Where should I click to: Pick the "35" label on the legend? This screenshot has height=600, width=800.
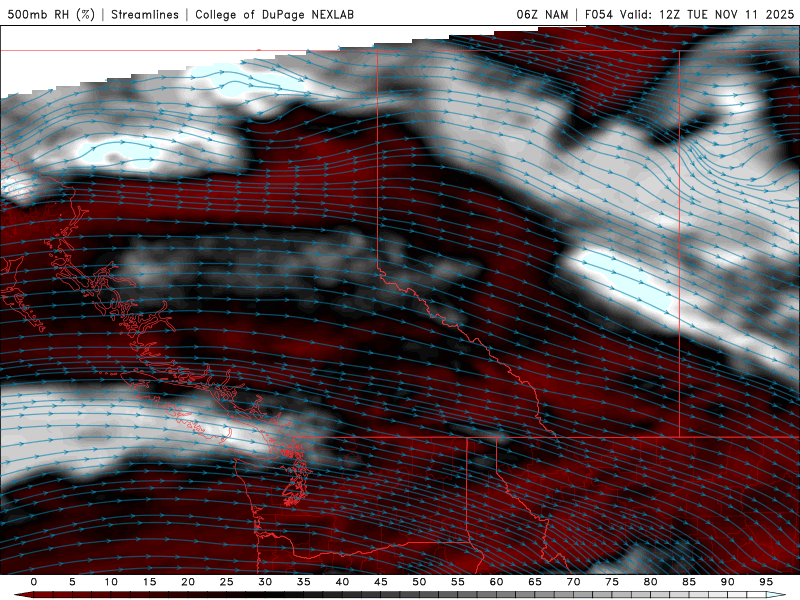click(x=304, y=582)
